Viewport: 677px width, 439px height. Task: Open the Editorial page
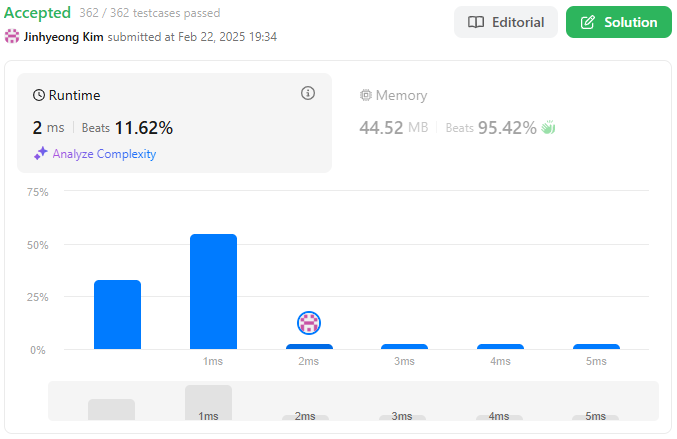[506, 22]
